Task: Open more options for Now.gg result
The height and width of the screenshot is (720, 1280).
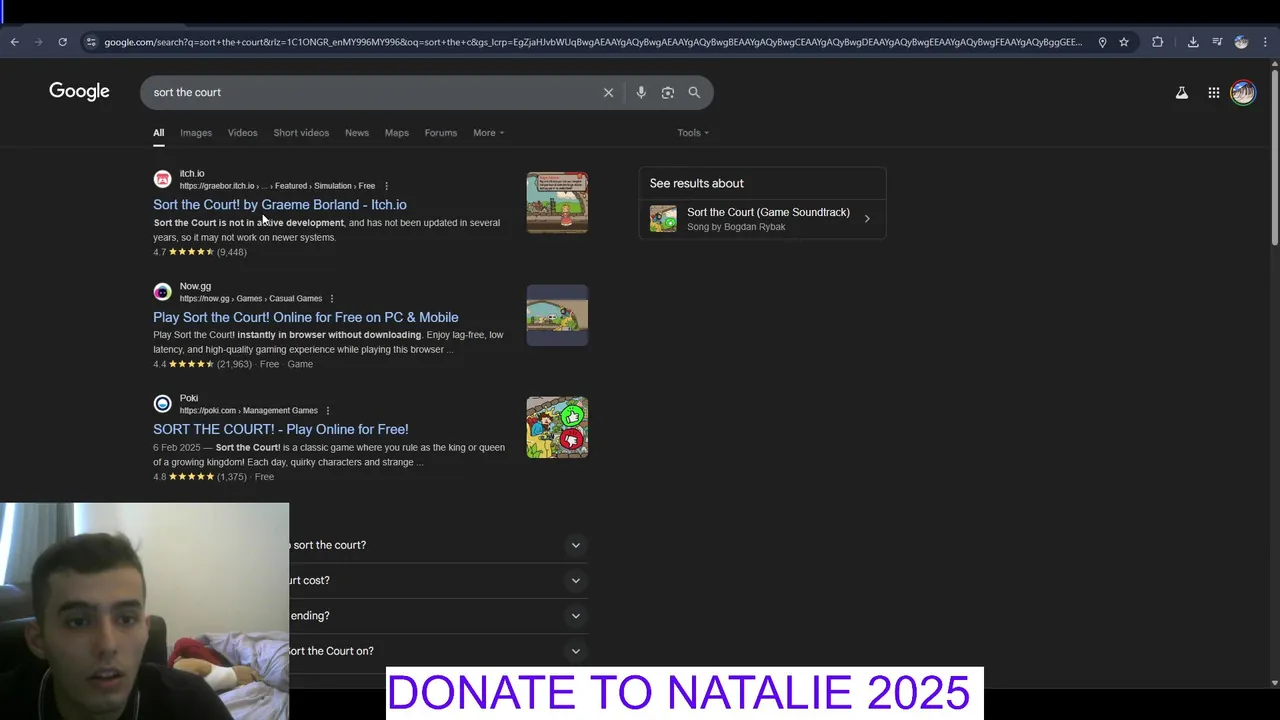Action: [x=332, y=298]
